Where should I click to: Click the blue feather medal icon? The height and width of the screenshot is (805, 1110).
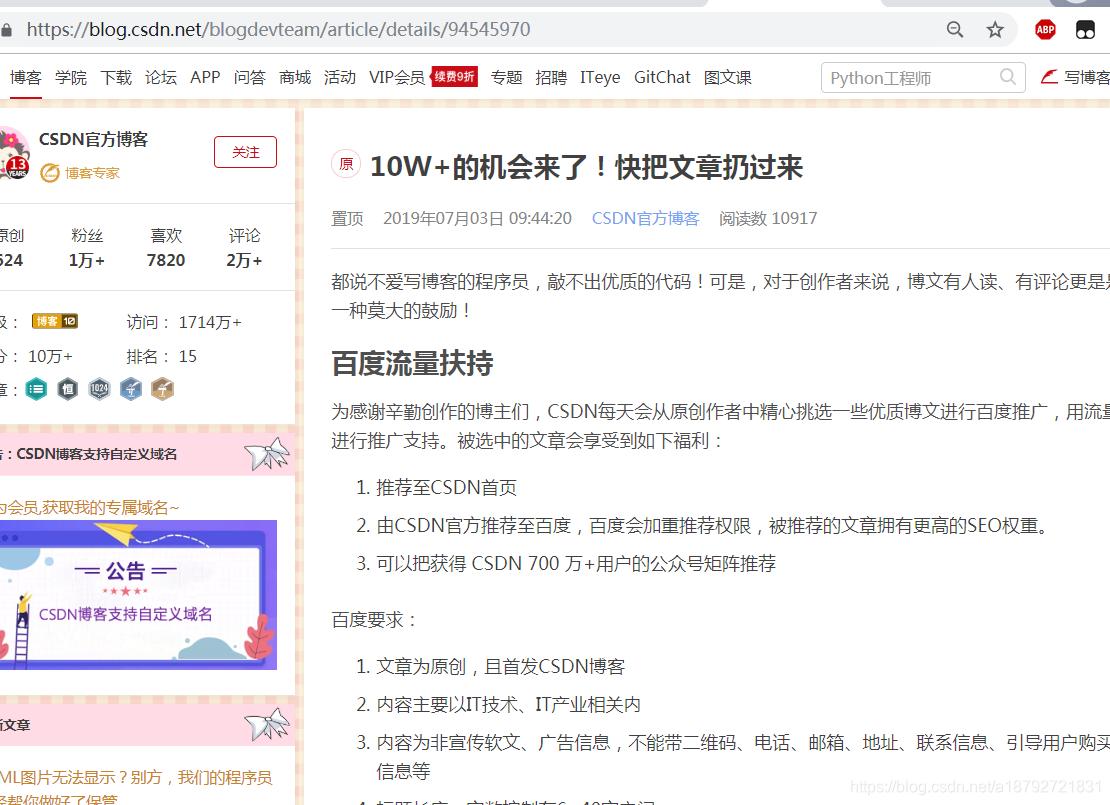pos(131,389)
